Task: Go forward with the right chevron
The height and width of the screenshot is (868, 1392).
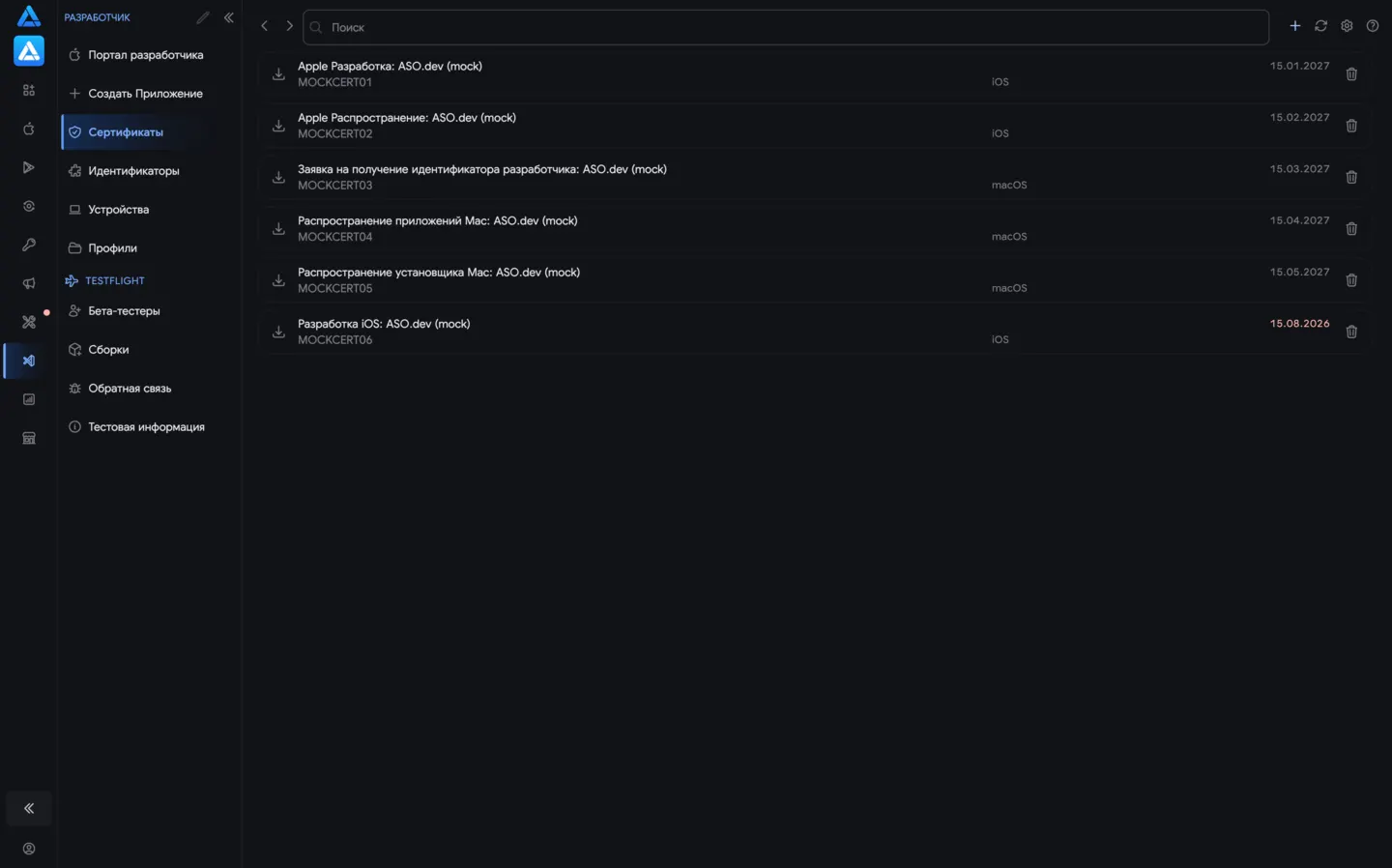Action: 289,26
